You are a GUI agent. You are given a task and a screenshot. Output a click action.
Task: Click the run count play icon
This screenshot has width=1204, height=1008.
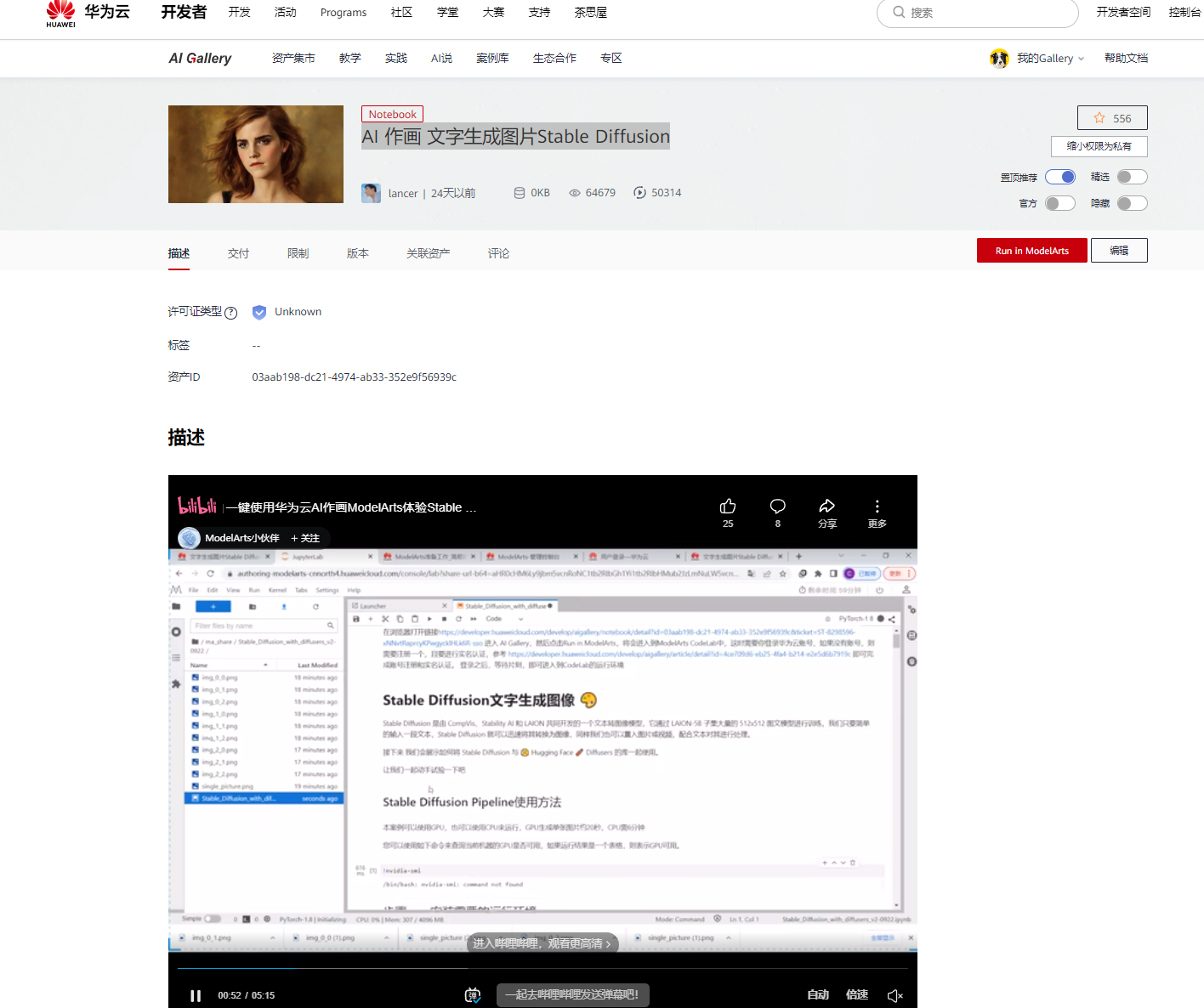pyautogui.click(x=639, y=193)
